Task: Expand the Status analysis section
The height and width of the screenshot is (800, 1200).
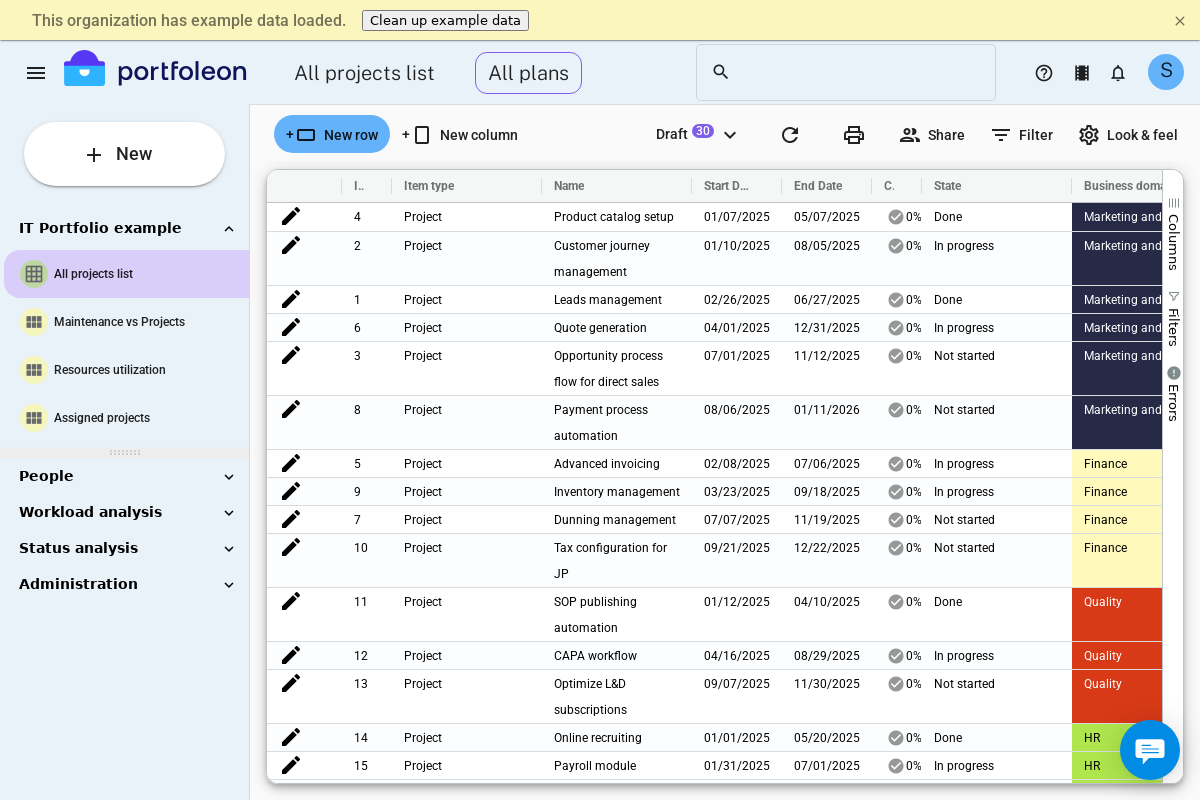Action: (x=229, y=549)
